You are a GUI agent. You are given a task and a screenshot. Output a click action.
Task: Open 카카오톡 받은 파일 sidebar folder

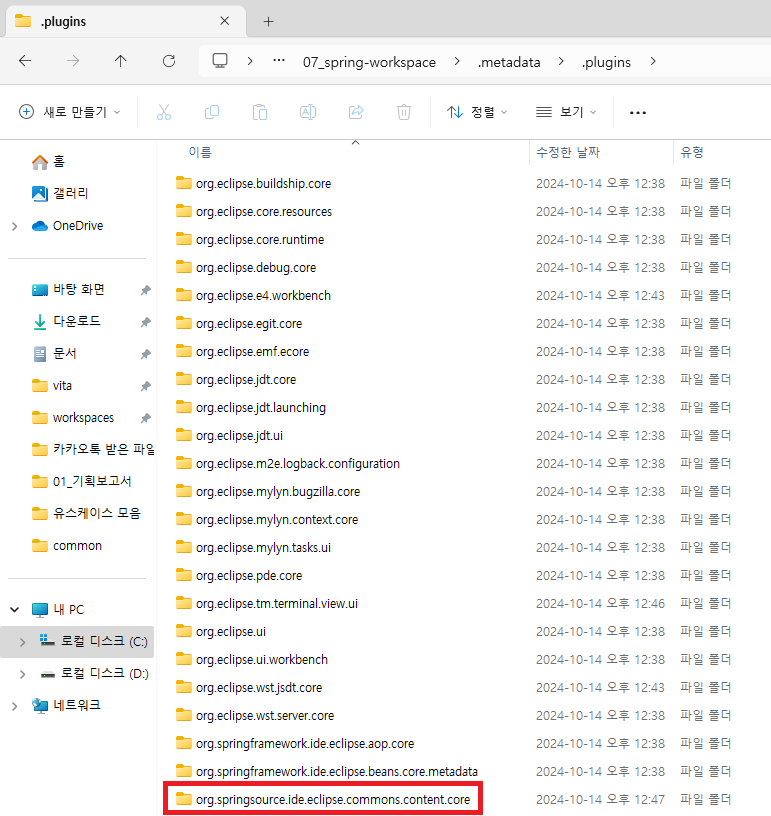[93, 450]
